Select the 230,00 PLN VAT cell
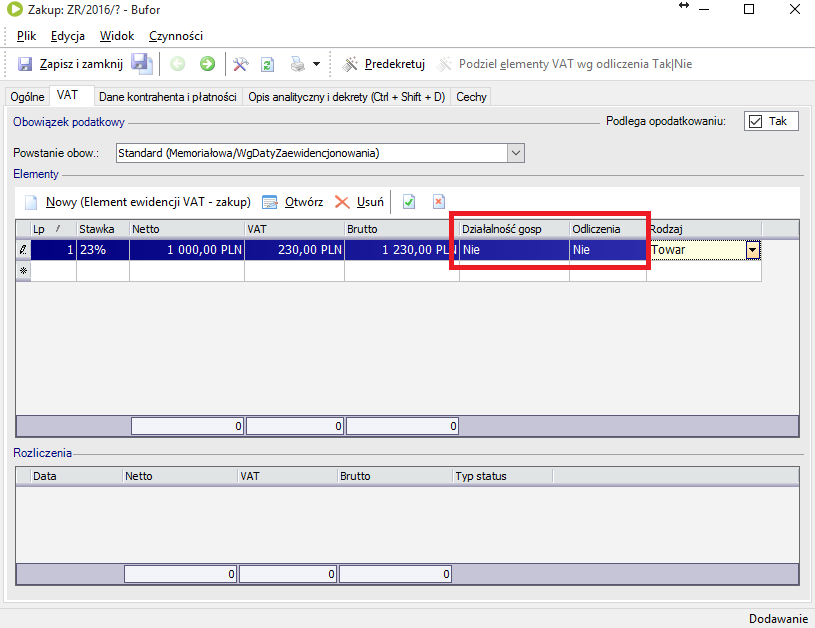Viewport: 815px width, 628px height. pyautogui.click(x=295, y=250)
